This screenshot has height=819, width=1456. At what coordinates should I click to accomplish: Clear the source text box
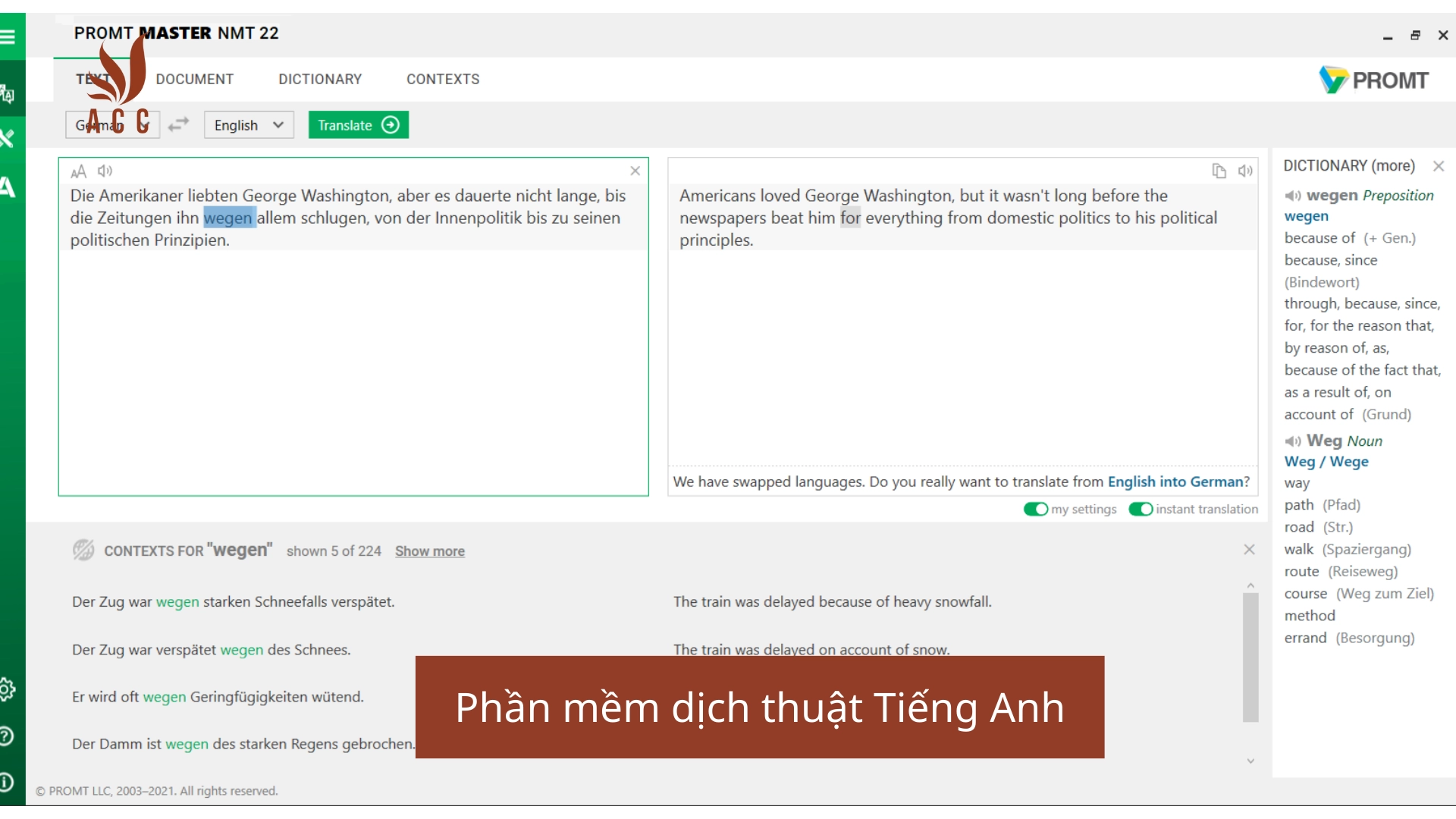pos(635,171)
